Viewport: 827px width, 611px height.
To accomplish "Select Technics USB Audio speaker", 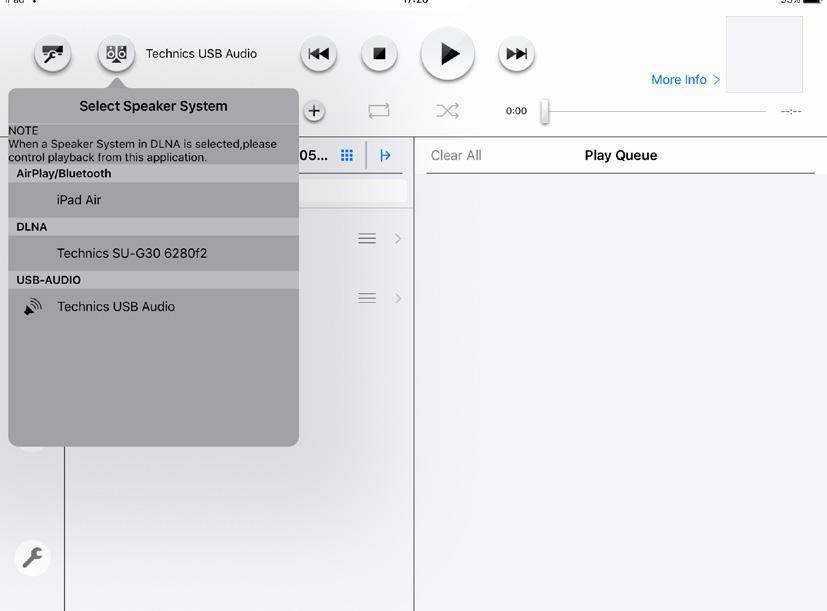I will 153,307.
